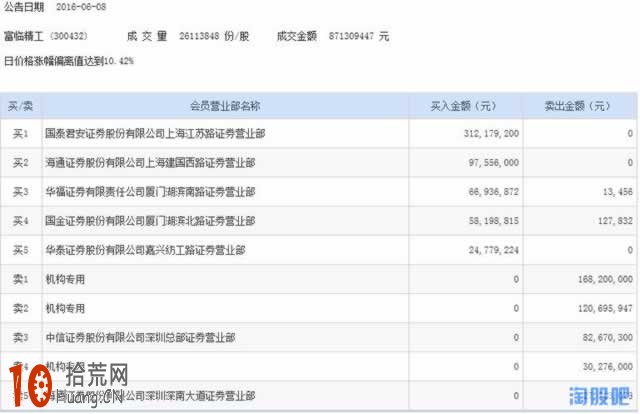Select the 卖2 row label
Screen dimensions: 640x414
[20, 309]
